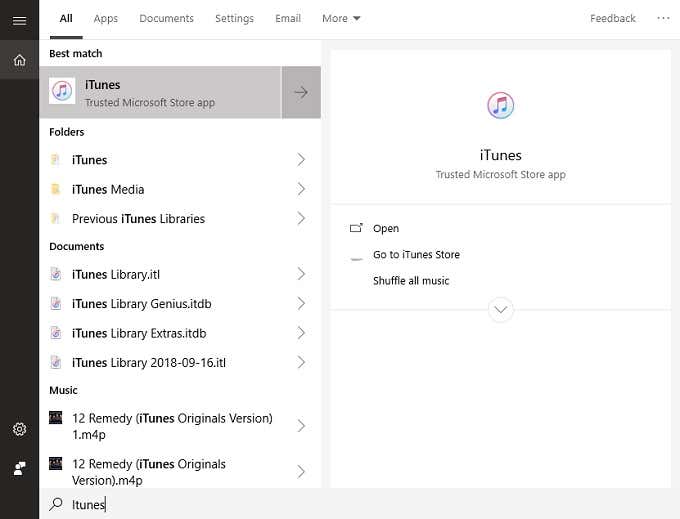Click the Home icon in sidebar
Screen dimensions: 680x519
19,60
